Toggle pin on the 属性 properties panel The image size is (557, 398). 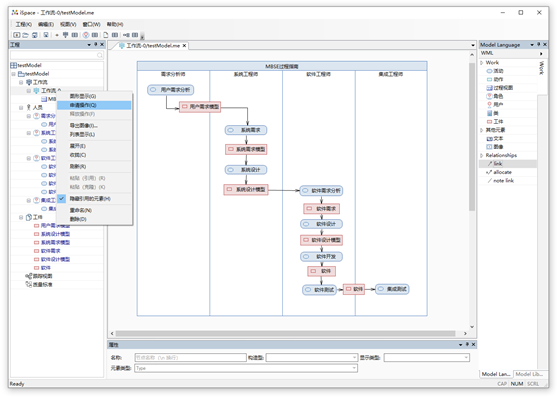(467, 344)
